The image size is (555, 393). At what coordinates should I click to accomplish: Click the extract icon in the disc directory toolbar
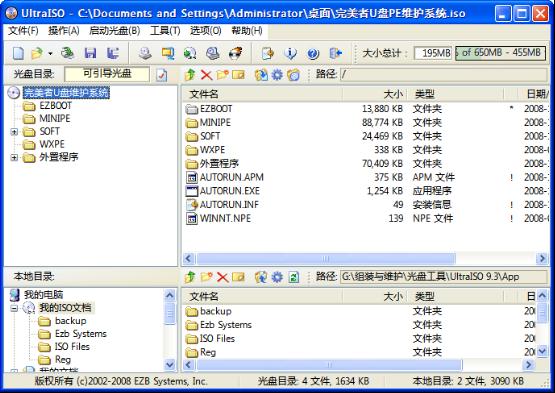(x=261, y=75)
